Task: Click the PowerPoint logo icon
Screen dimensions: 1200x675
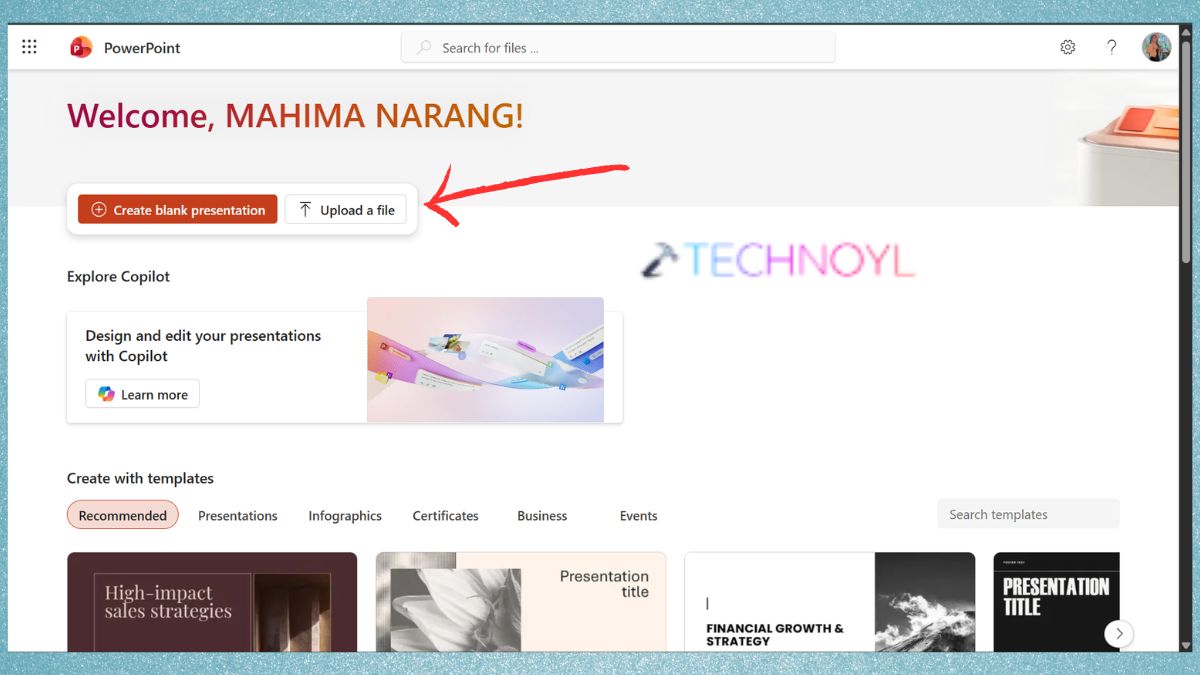Action: (81, 47)
